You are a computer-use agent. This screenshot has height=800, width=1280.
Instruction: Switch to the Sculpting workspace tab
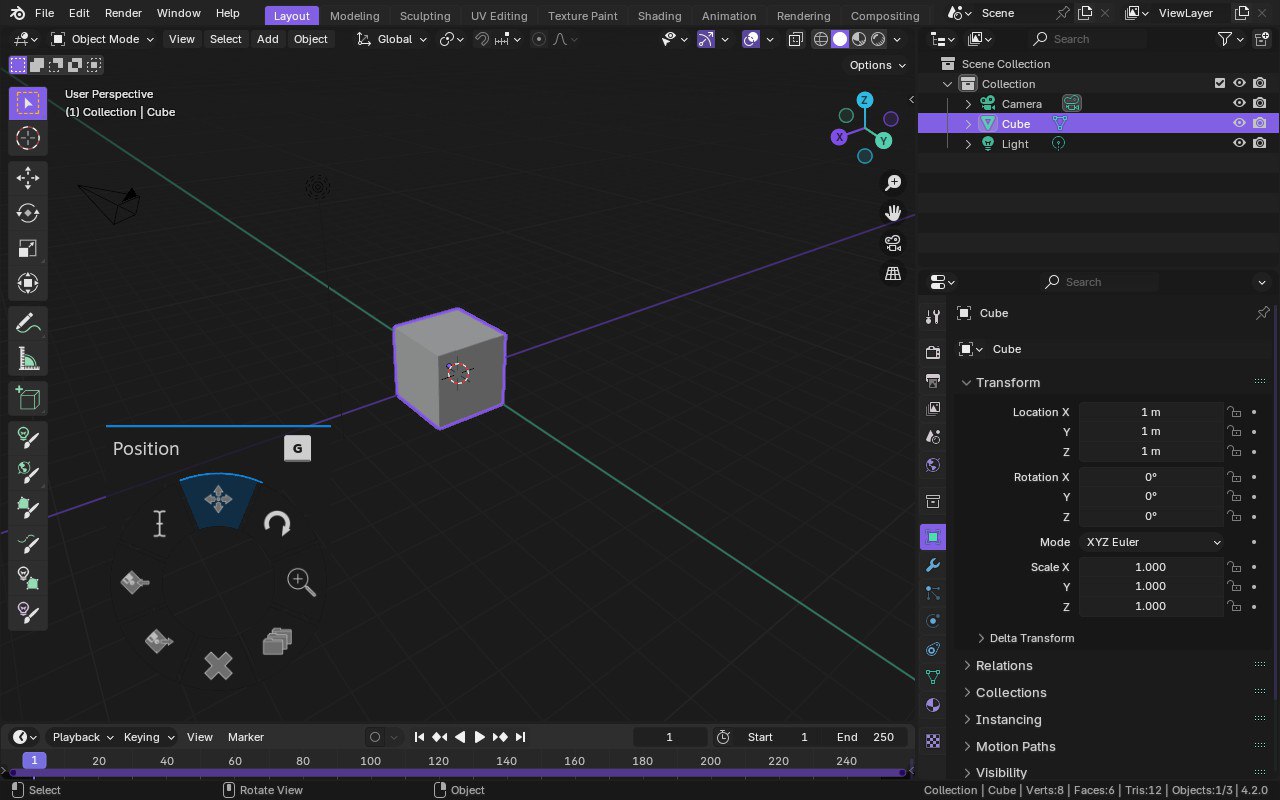pyautogui.click(x=425, y=16)
